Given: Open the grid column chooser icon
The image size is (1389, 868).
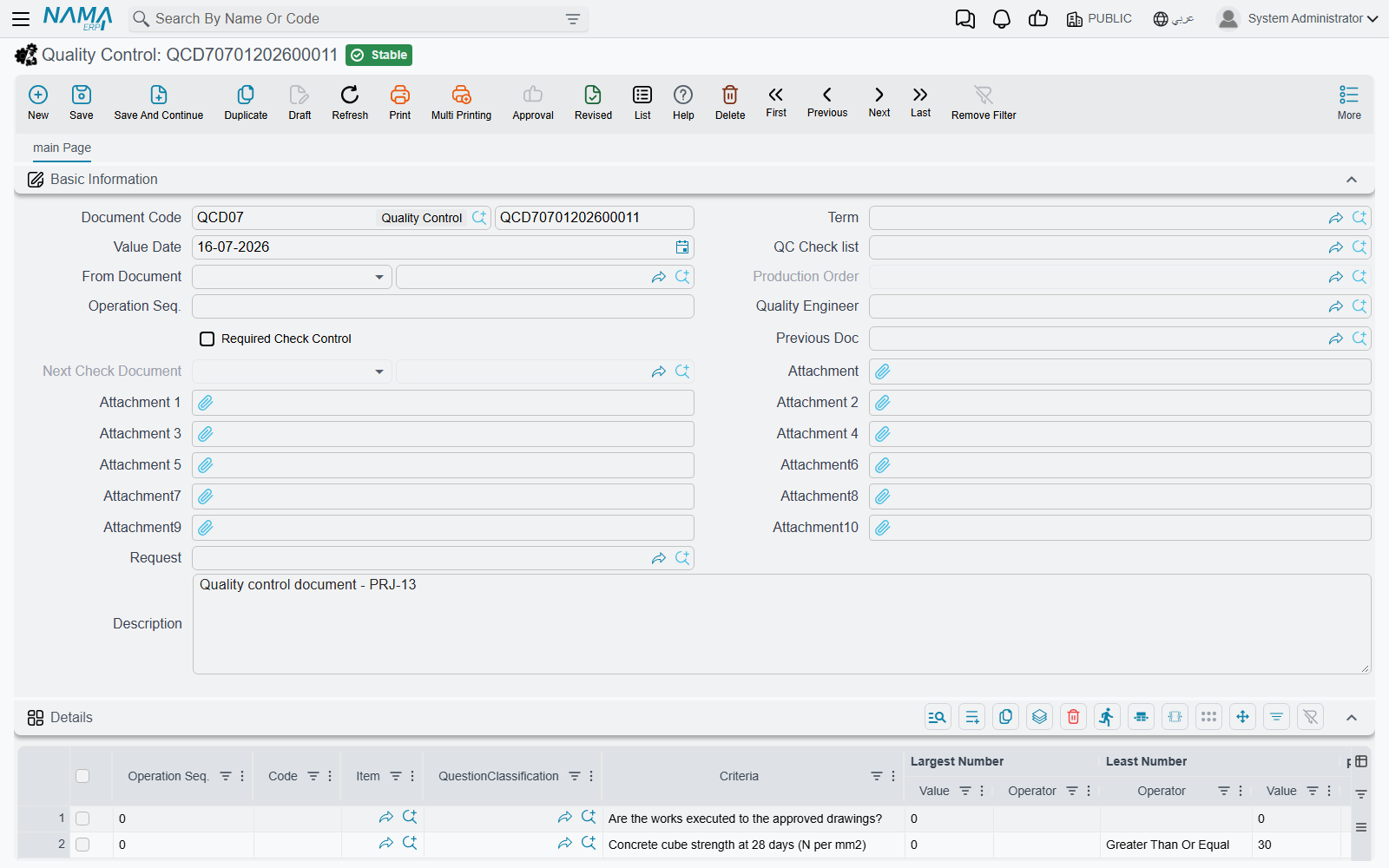Looking at the screenshot, I should (1361, 761).
